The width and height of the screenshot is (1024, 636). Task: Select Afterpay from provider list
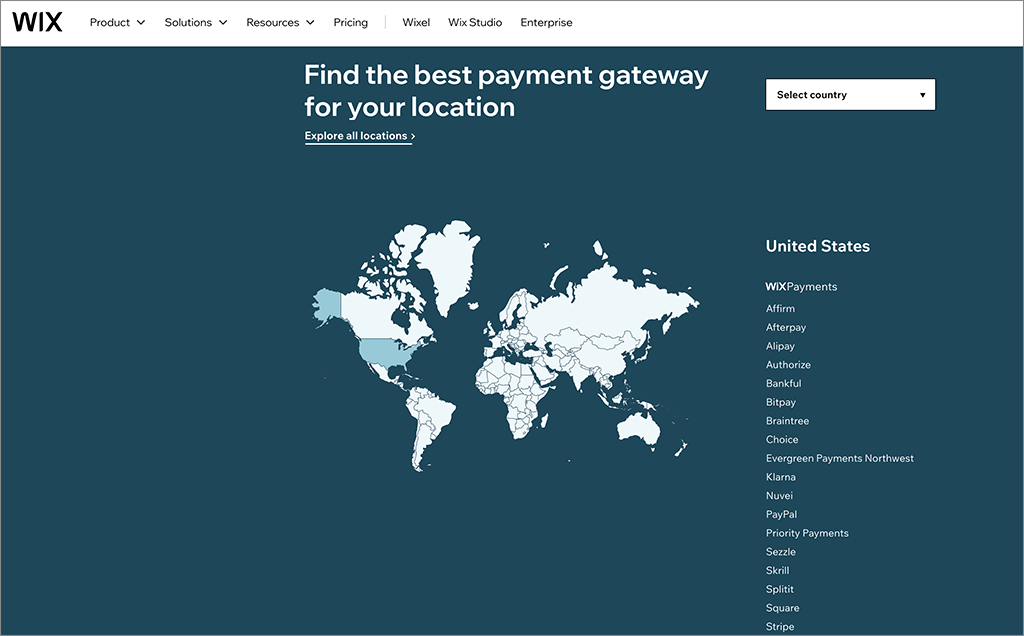(x=786, y=327)
